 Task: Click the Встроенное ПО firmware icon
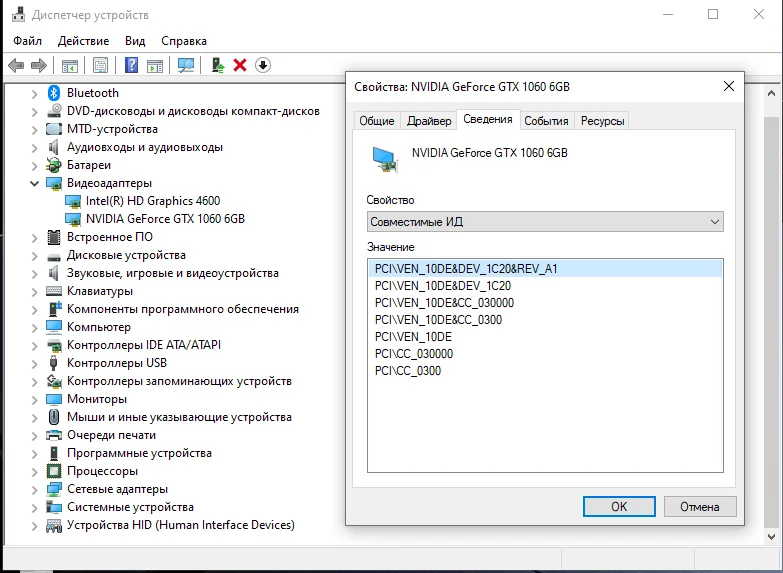click(54, 237)
